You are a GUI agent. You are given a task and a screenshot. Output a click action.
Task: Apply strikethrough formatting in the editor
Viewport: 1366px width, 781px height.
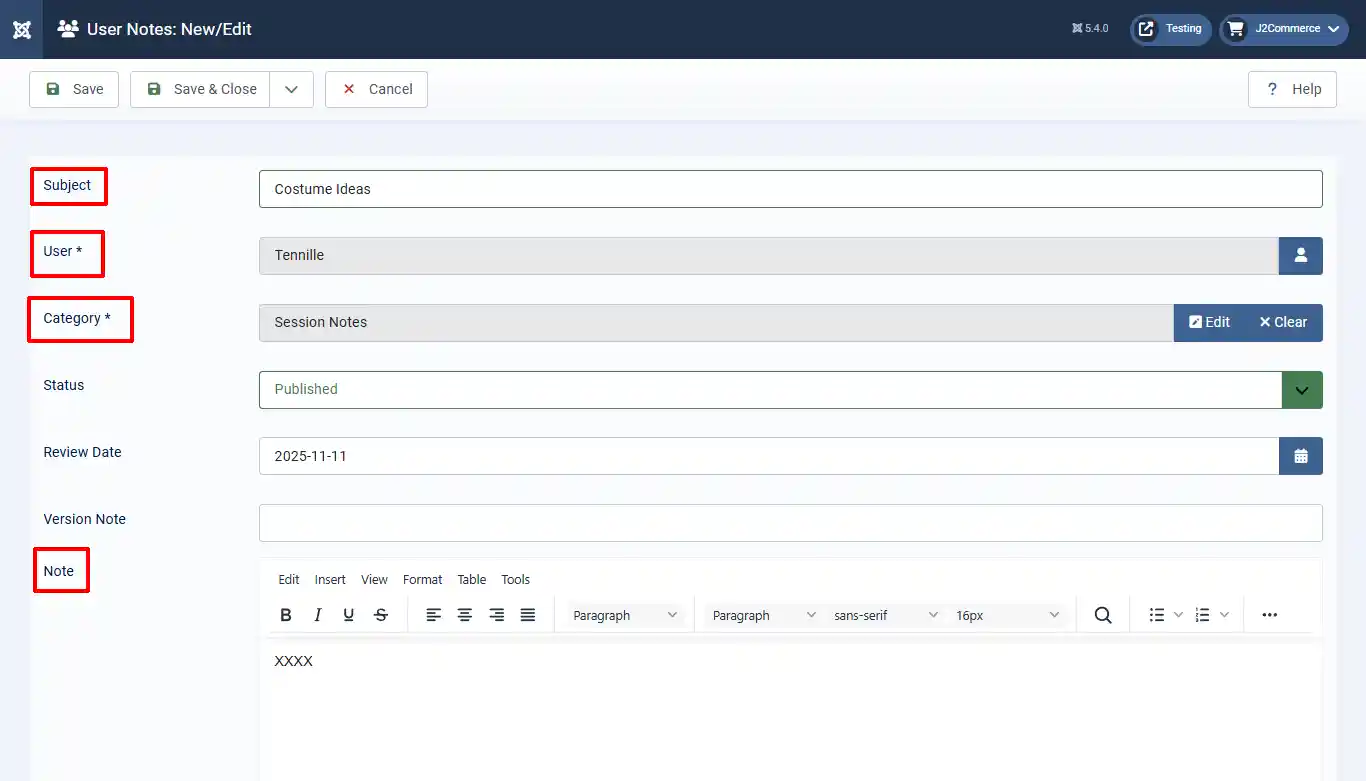(x=381, y=615)
